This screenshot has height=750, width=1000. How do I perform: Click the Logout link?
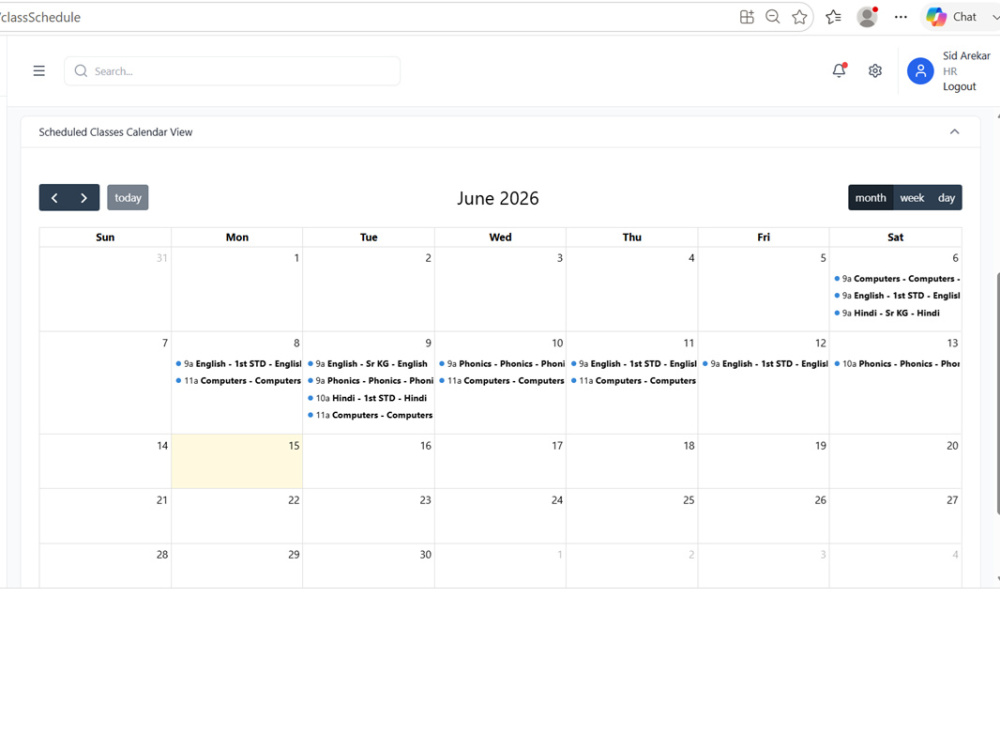pos(959,87)
